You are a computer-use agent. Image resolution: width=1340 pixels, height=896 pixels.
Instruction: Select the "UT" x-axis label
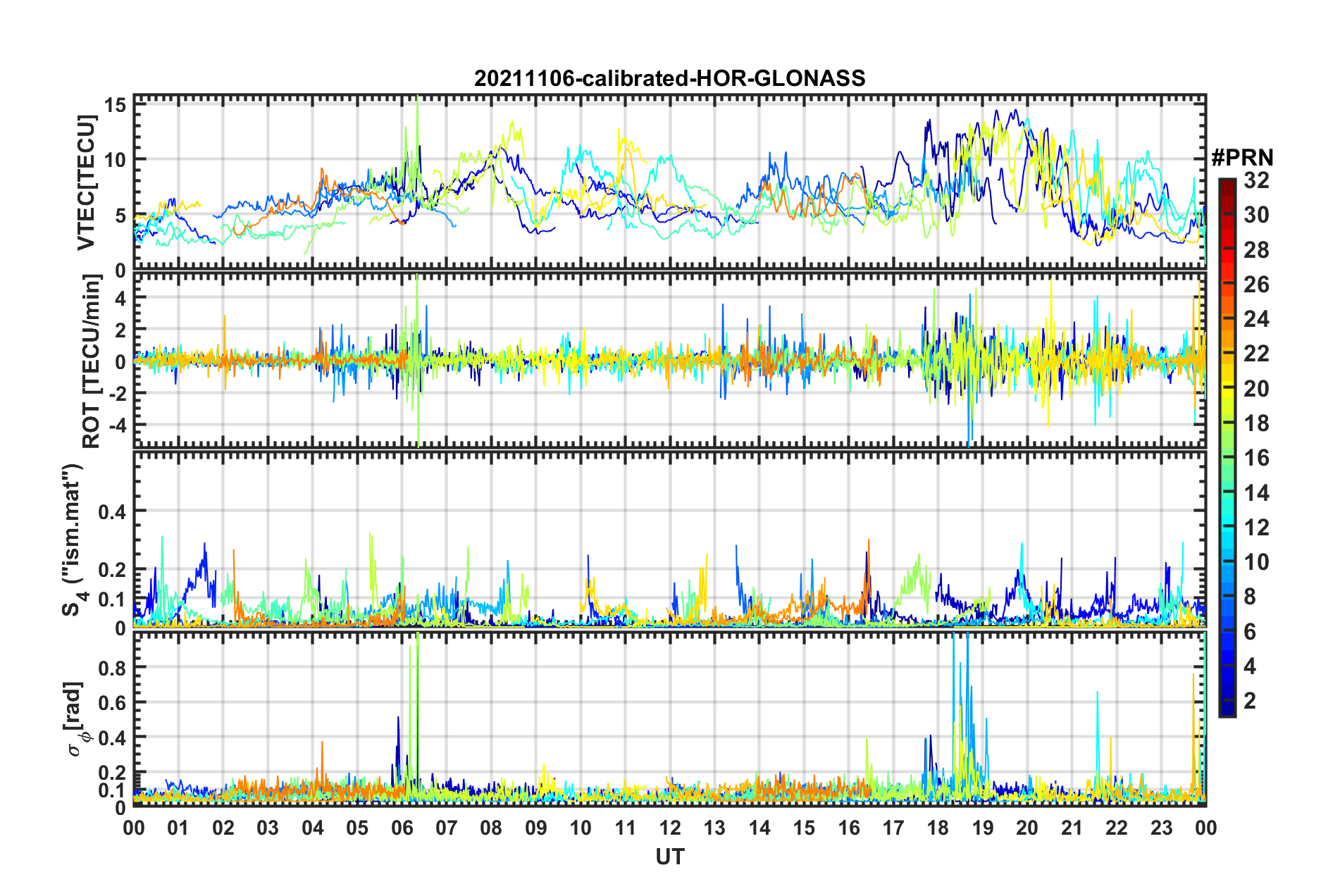(x=670, y=857)
